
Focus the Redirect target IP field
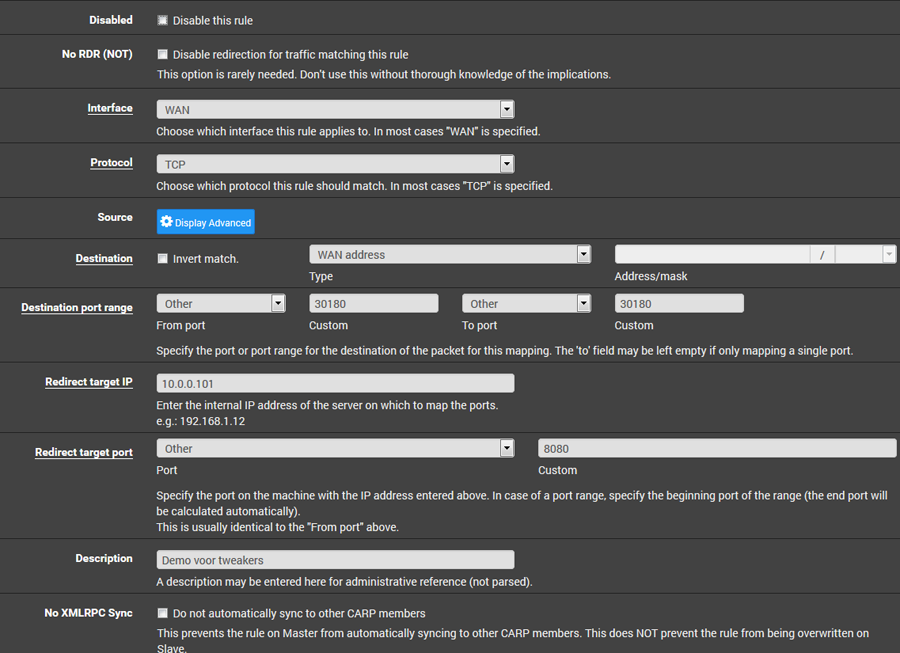point(335,383)
